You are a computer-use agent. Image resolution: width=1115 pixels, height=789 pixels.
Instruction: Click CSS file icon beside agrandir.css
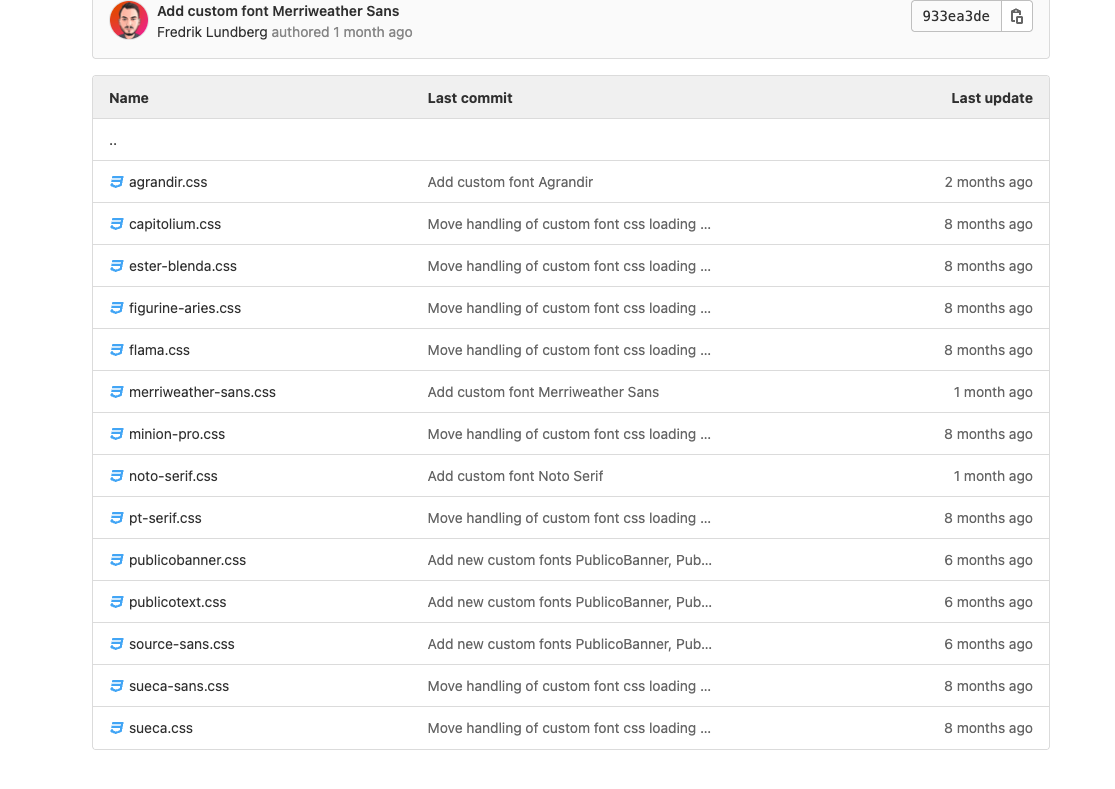(x=117, y=182)
